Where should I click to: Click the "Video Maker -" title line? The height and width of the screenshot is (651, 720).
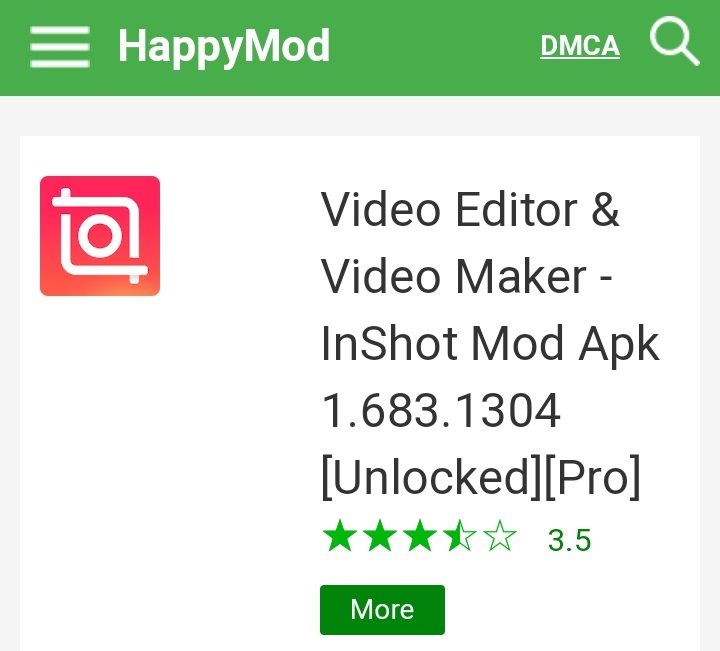467,276
